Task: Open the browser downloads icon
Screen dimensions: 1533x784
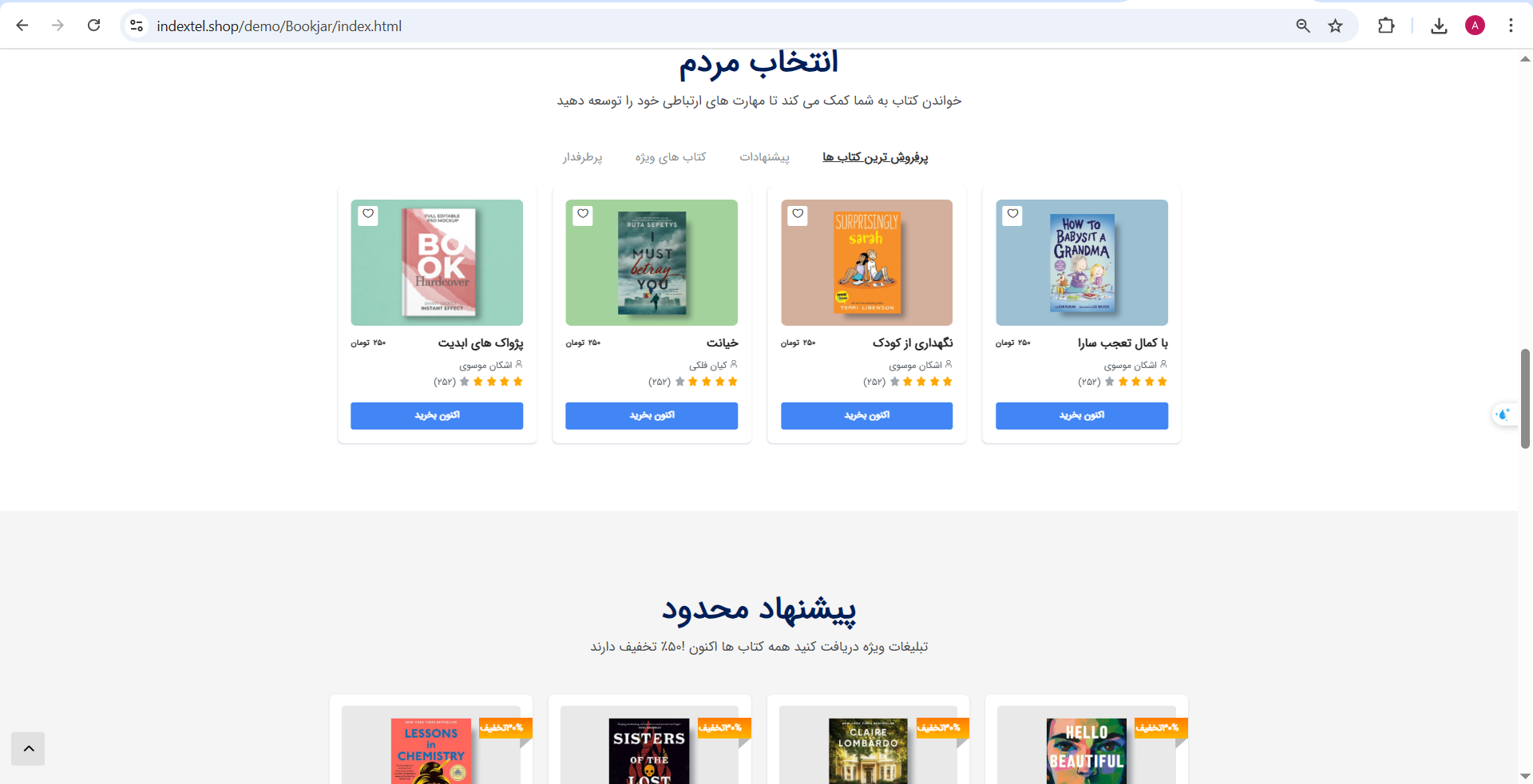Action: click(x=1439, y=26)
